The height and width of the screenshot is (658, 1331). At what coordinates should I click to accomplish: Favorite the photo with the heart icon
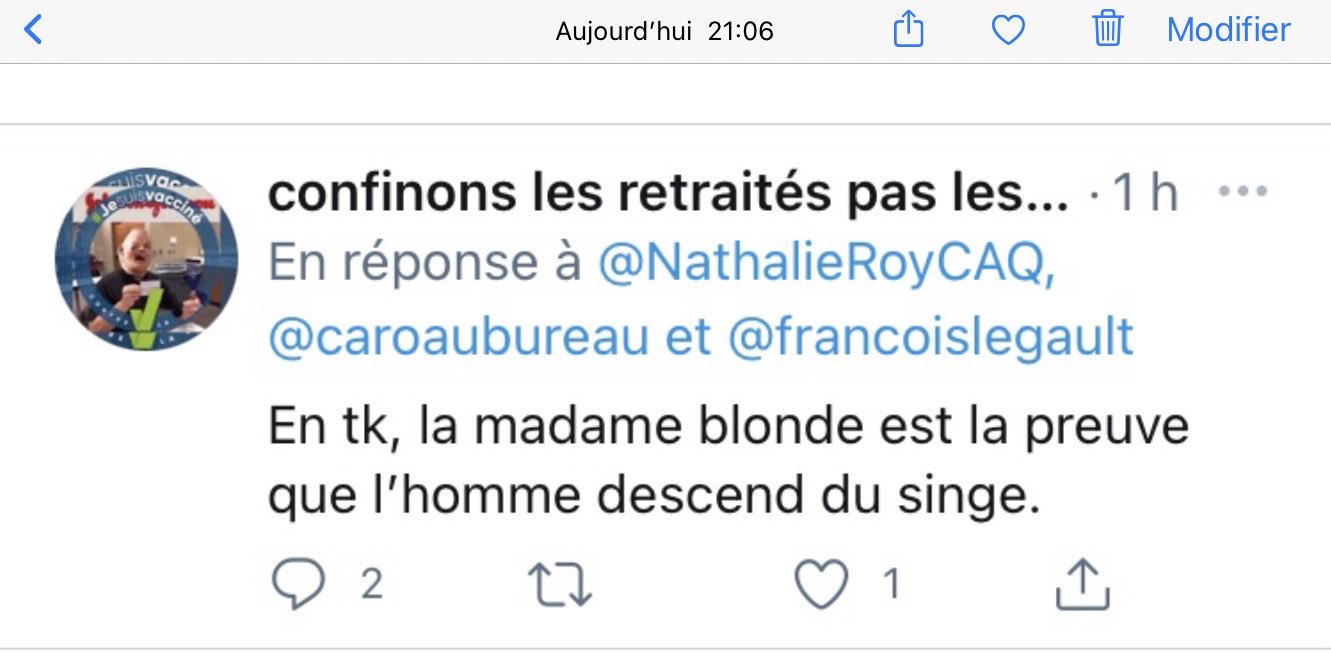point(1008,31)
